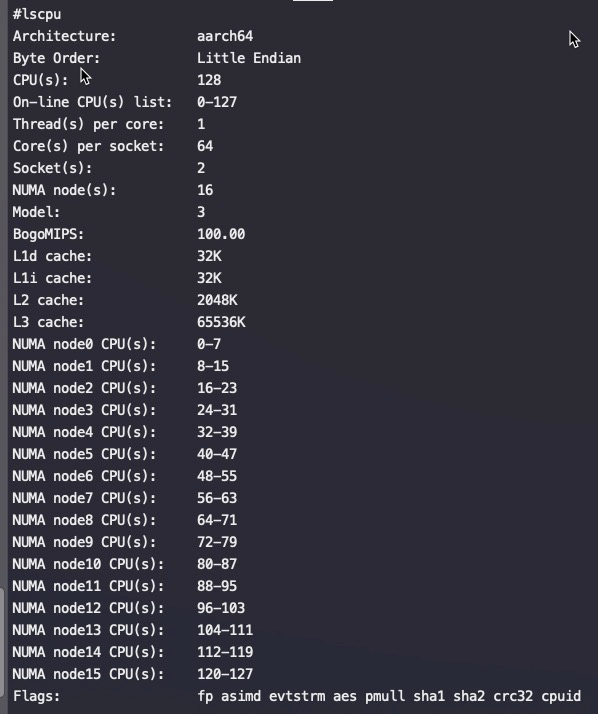Screen dimensions: 598x714
Task: Click the NUMA node(s) value 16
Action: pos(205,190)
